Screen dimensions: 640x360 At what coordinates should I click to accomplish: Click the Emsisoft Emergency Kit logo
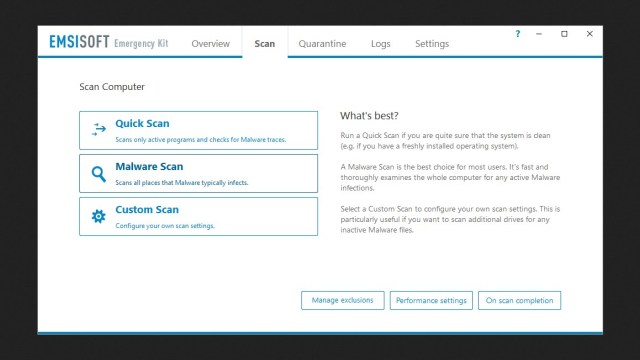click(x=109, y=42)
